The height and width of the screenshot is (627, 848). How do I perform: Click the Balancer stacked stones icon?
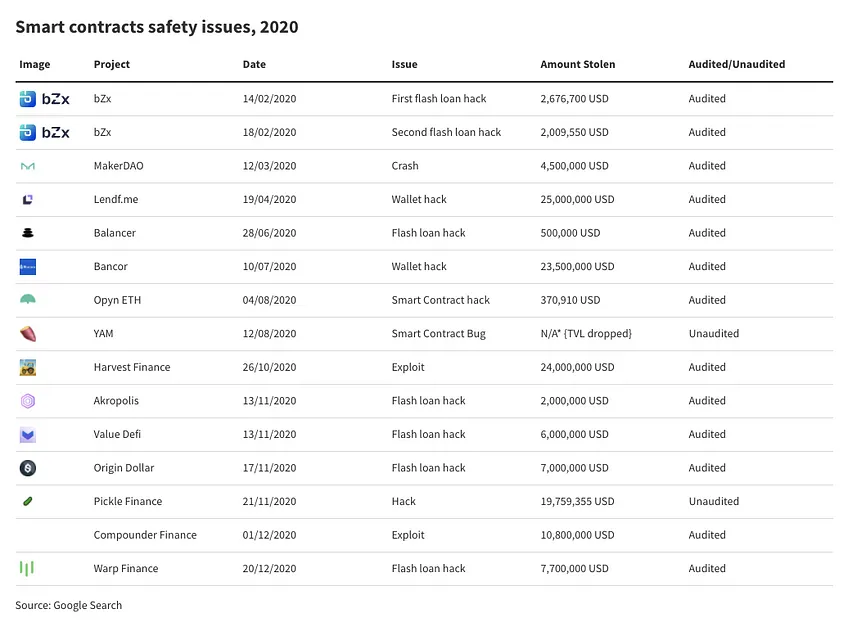pyautogui.click(x=28, y=233)
